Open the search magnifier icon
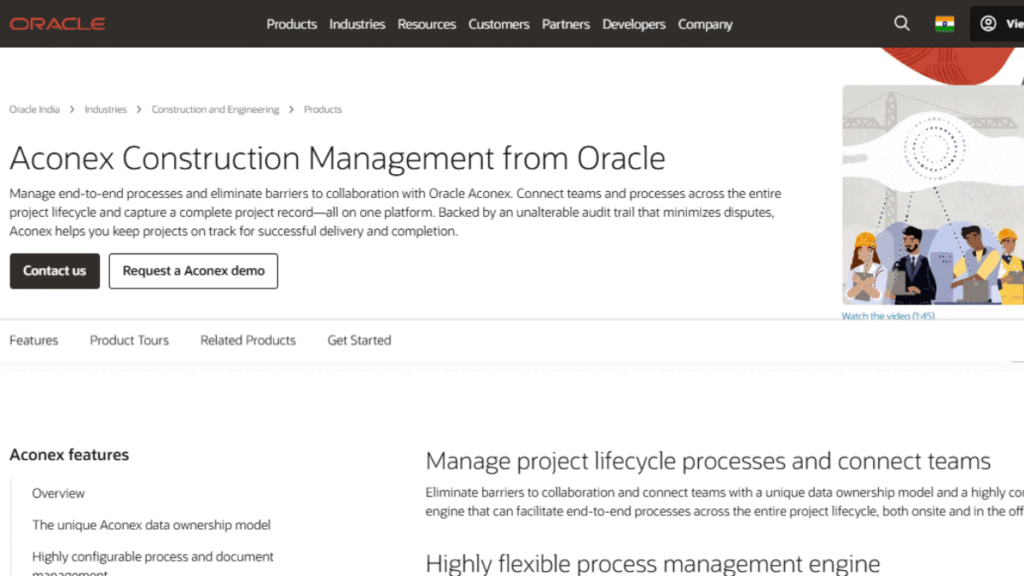Image resolution: width=1024 pixels, height=576 pixels. coord(902,24)
